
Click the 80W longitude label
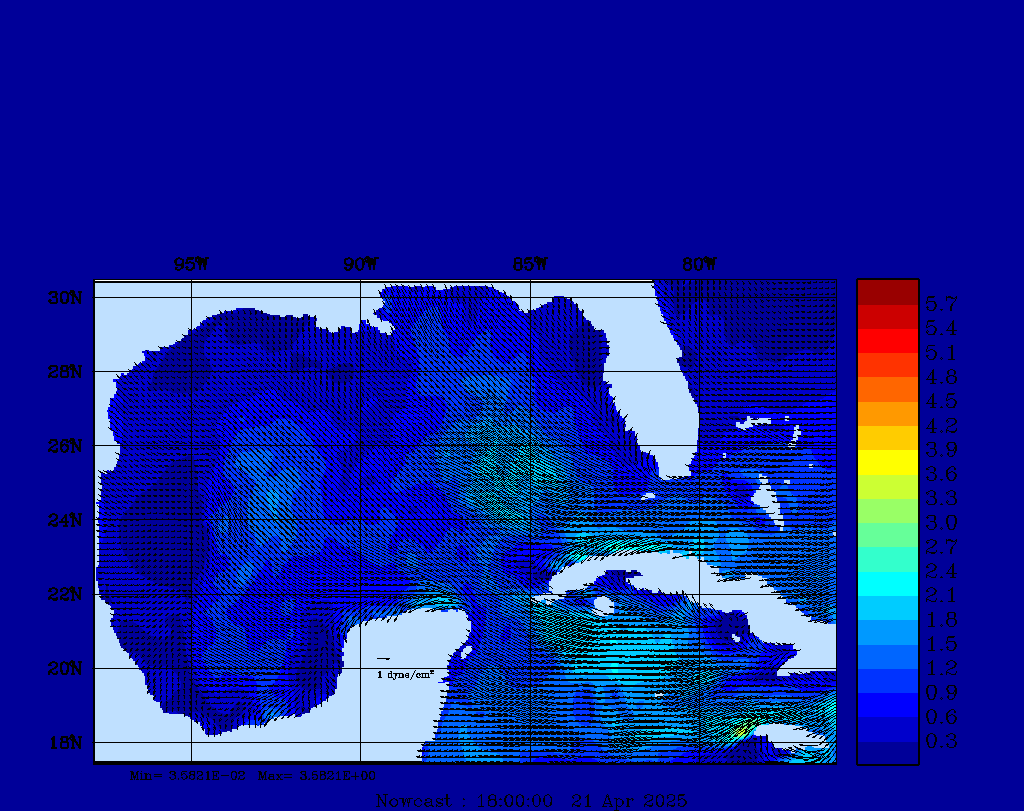pos(699,265)
